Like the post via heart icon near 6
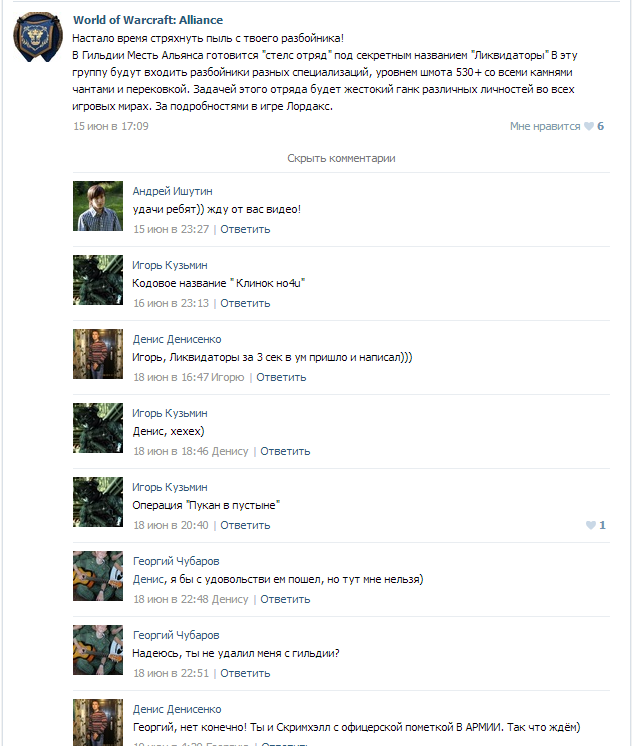The image size is (633, 746). point(589,126)
